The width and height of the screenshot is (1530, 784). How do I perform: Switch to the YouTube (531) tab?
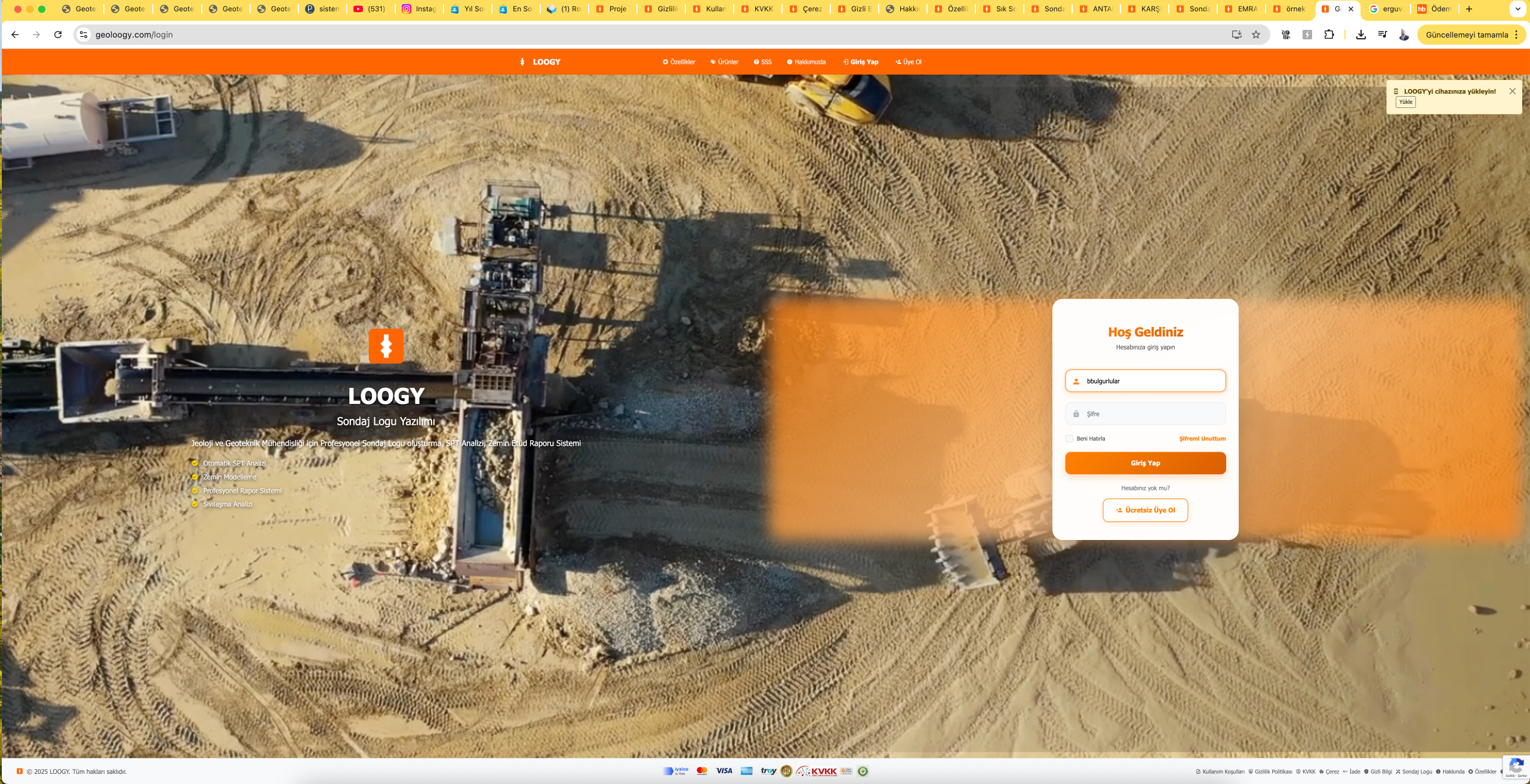click(x=370, y=9)
